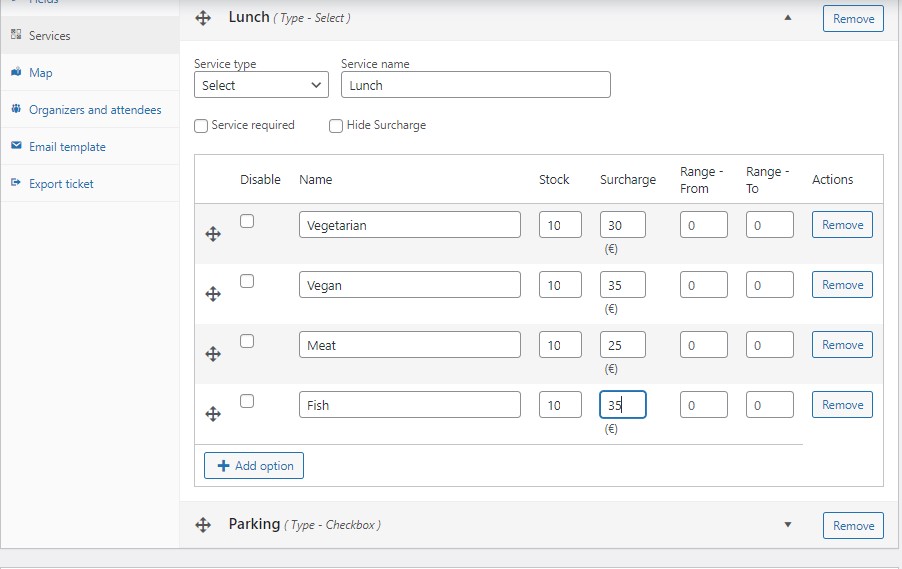902x569 pixels.
Task: Click the move handle on the Vegetarian row
Action: [x=212, y=234]
